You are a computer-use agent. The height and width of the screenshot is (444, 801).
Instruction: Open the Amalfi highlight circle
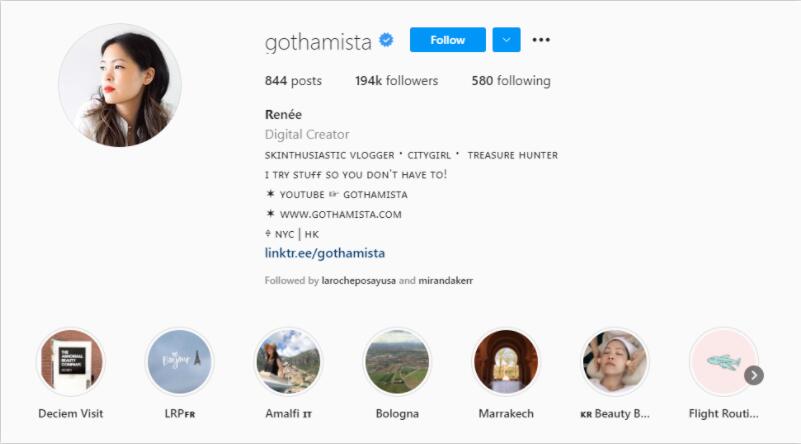pyautogui.click(x=289, y=362)
